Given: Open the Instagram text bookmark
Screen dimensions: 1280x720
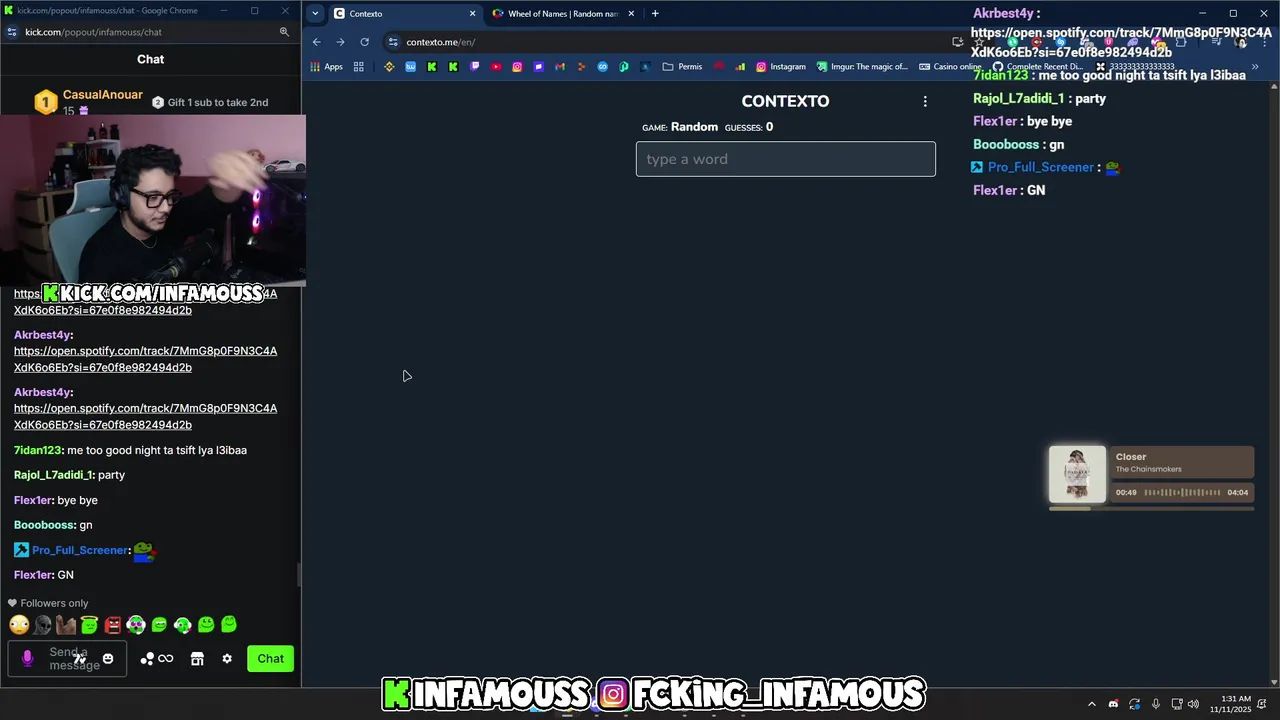Looking at the screenshot, I should tap(781, 67).
